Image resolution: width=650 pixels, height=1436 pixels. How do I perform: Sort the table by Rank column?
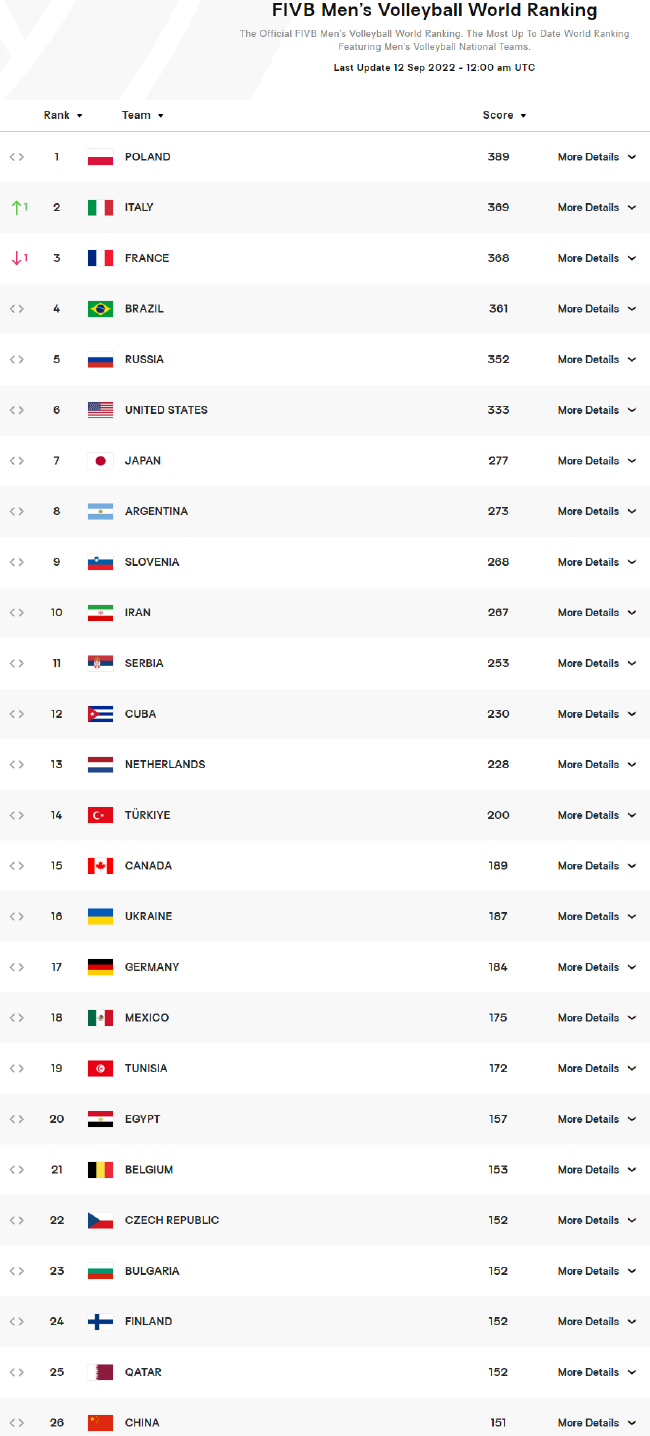click(63, 116)
